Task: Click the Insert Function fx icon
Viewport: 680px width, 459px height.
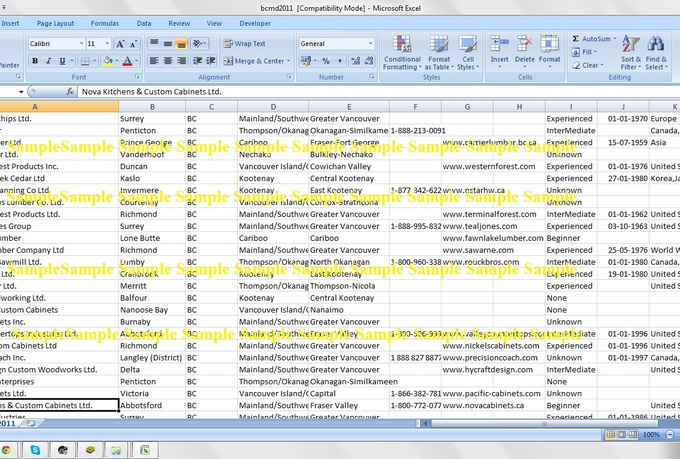Action: (70, 92)
